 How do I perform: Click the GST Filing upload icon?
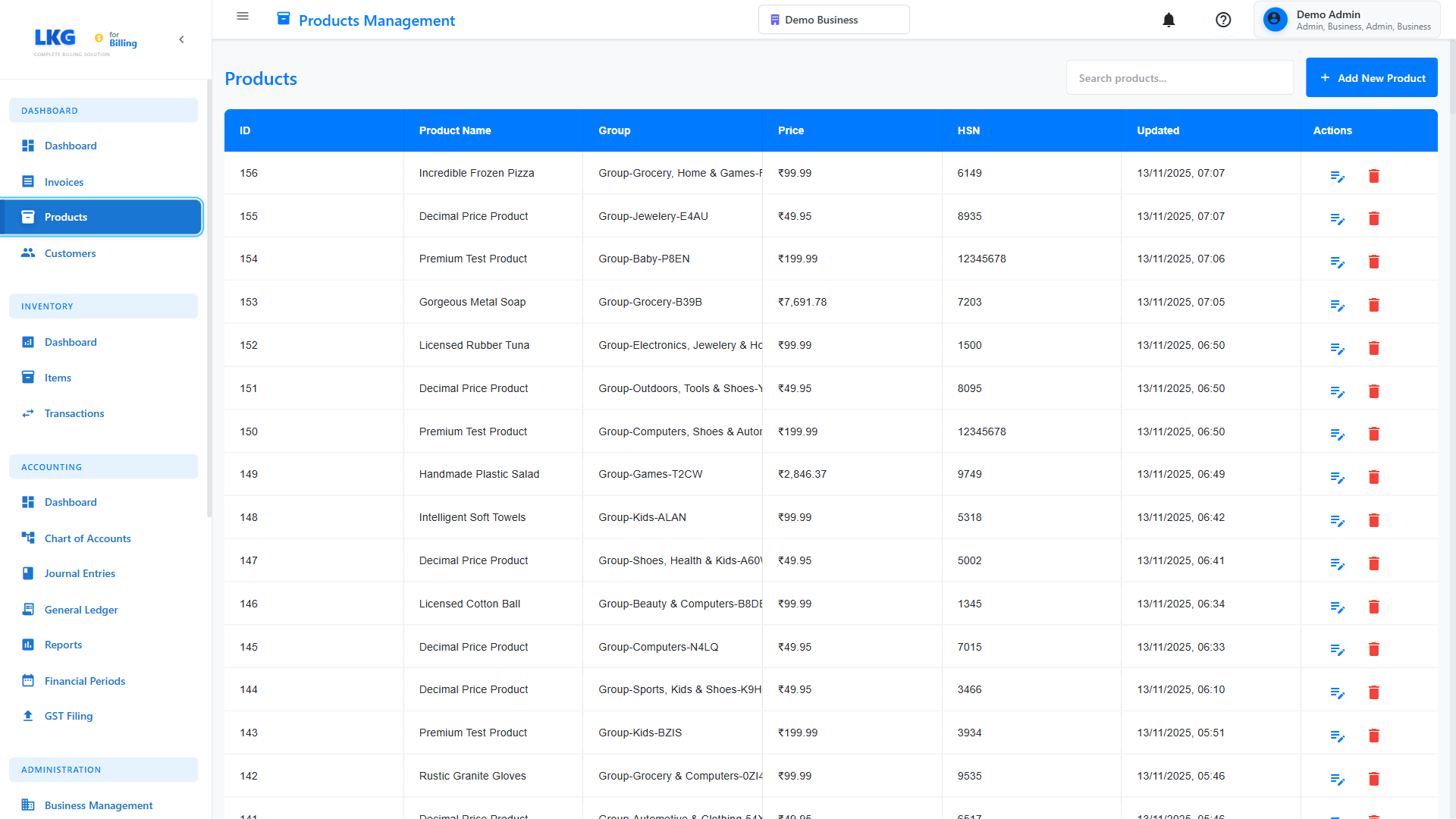tap(28, 715)
